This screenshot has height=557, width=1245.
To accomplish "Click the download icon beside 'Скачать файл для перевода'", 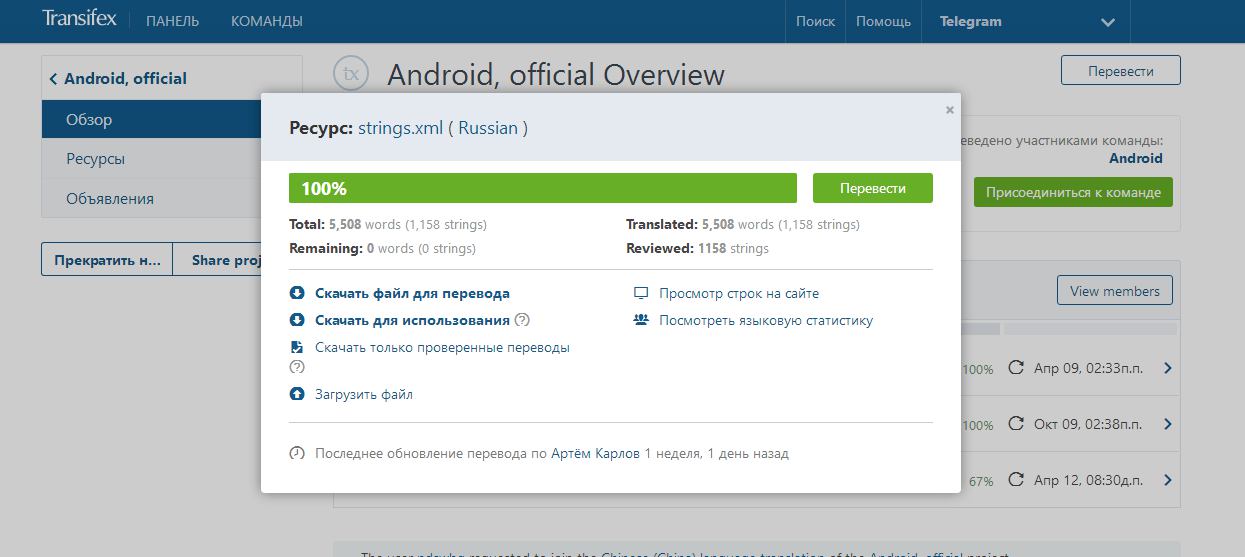I will point(296,293).
